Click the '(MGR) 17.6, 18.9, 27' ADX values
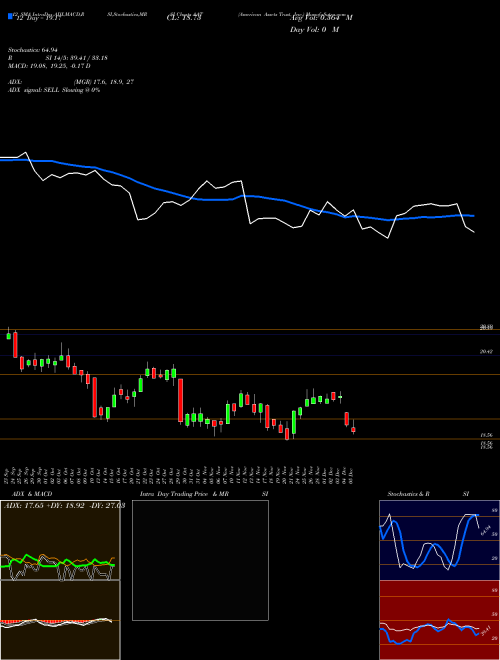 pyautogui.click(x=104, y=82)
